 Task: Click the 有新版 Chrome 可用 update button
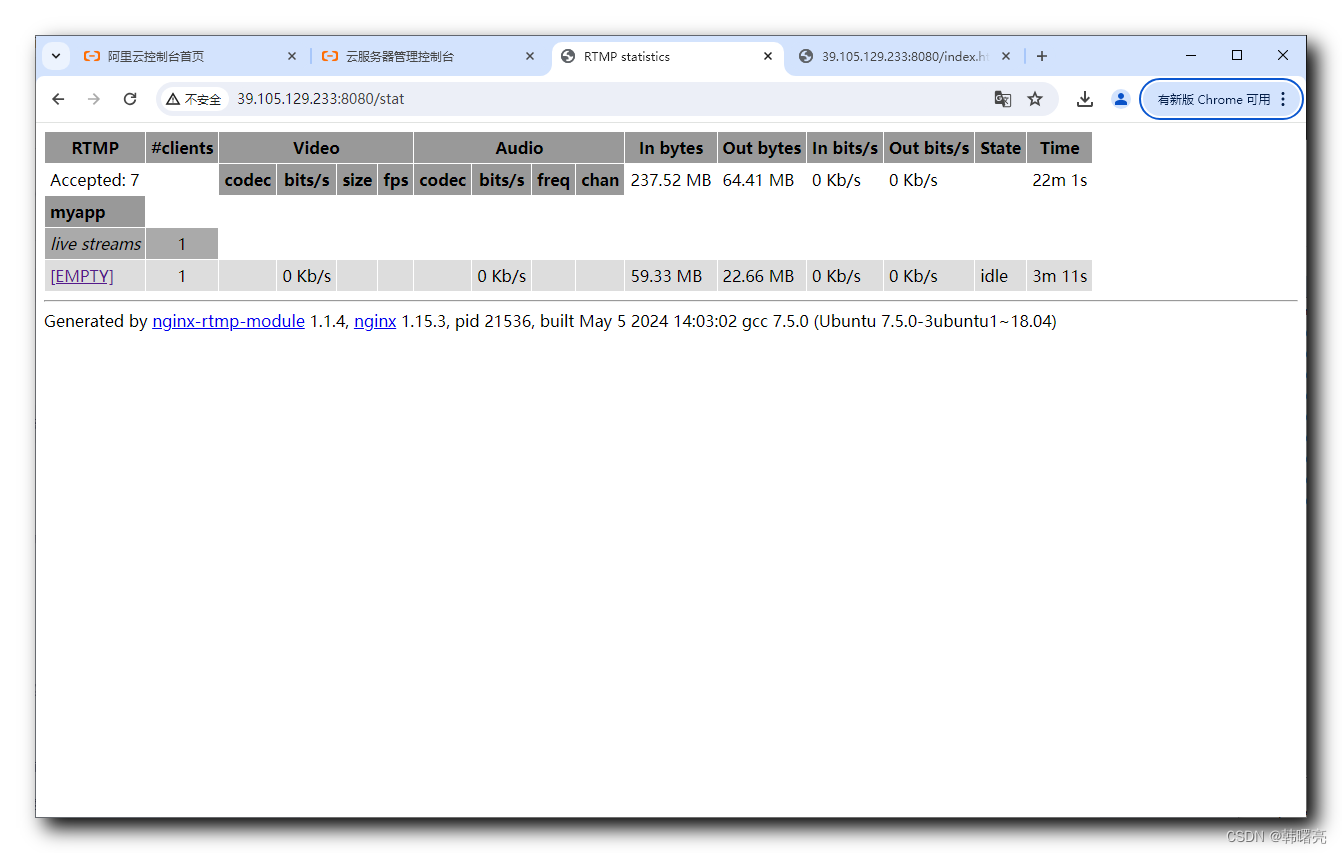click(1221, 99)
